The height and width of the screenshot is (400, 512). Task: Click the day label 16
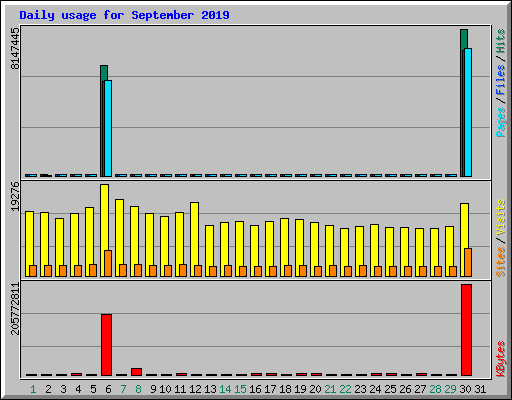(x=255, y=389)
